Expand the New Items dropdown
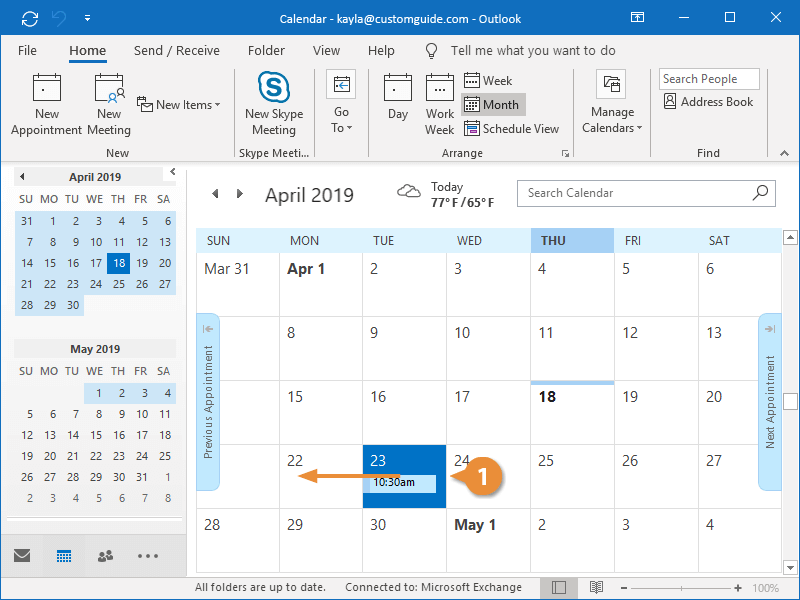The image size is (800, 600). click(x=179, y=105)
